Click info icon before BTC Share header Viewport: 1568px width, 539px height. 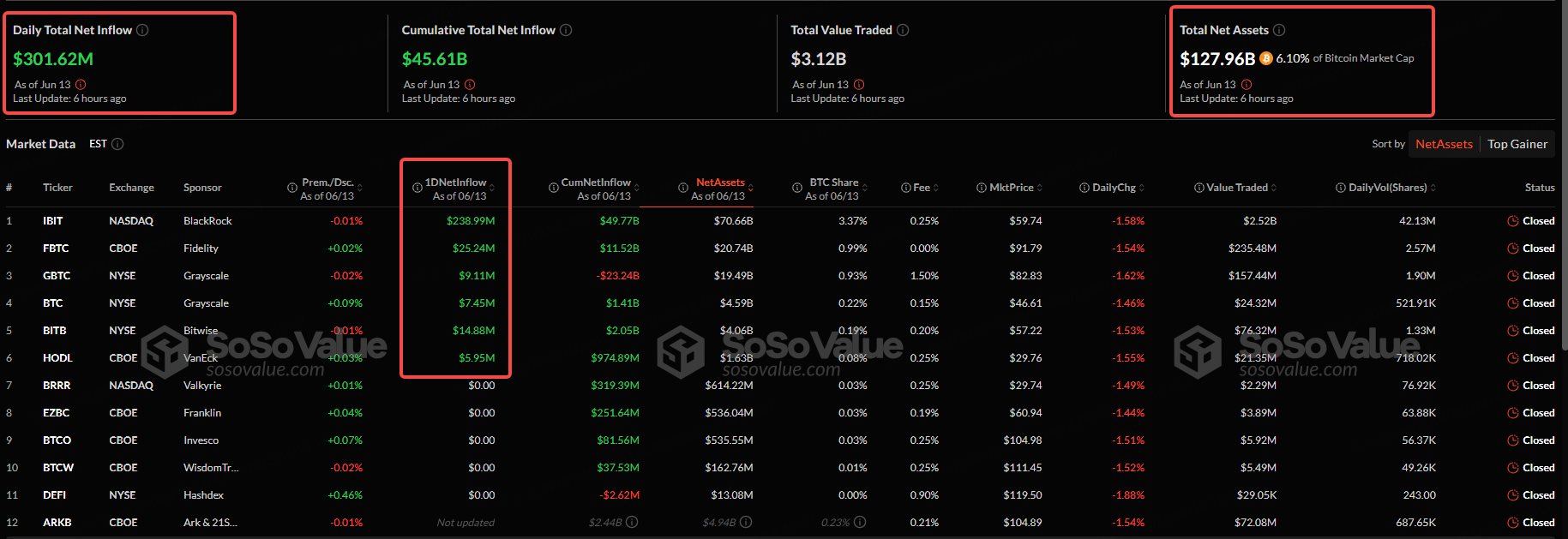point(797,188)
